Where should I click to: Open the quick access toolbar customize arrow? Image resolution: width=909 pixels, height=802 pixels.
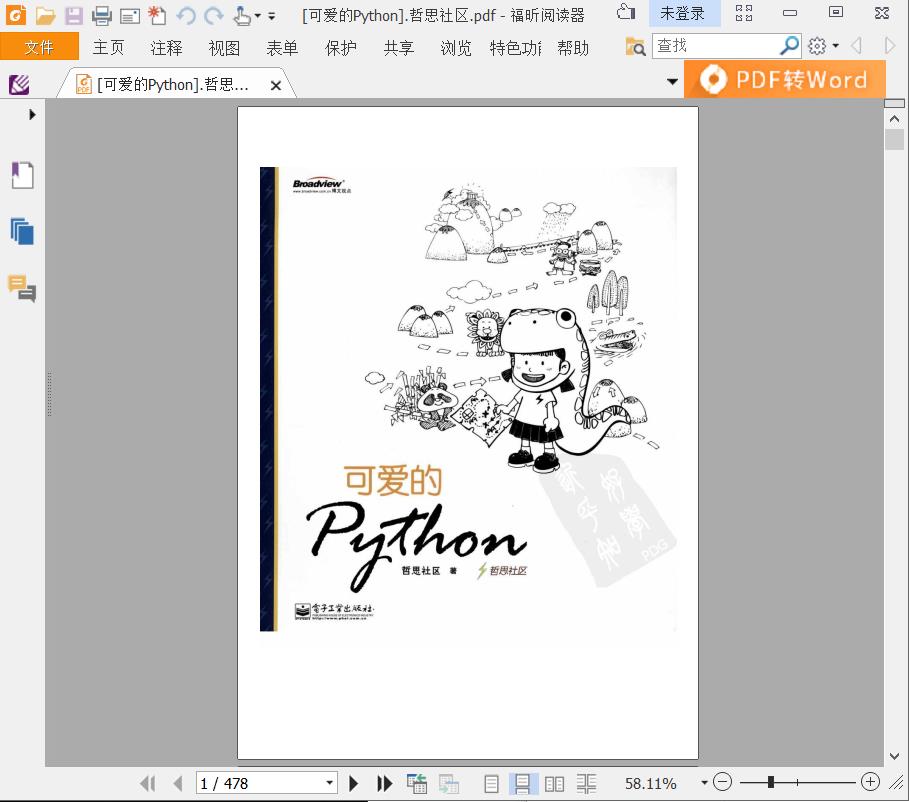pos(271,16)
